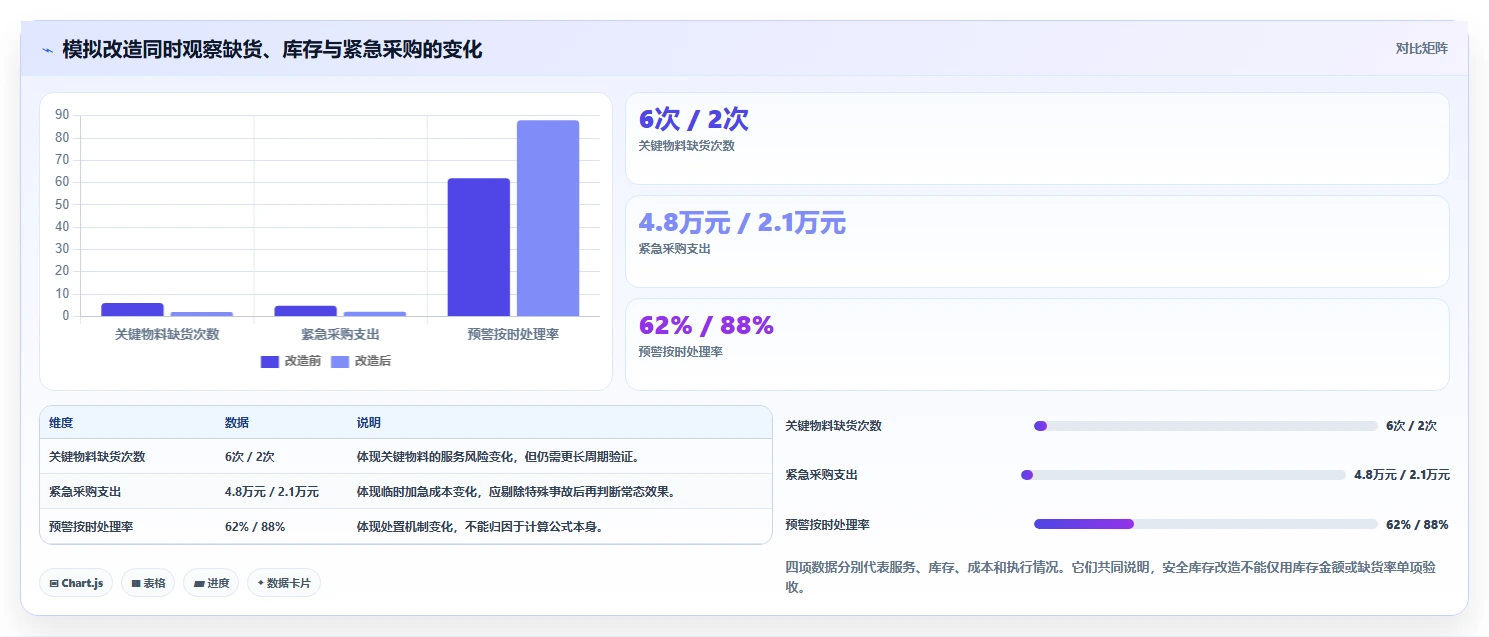Click the x-axis label 紧急采购支出 on the chart
The width and height of the screenshot is (1489, 637).
tap(340, 334)
